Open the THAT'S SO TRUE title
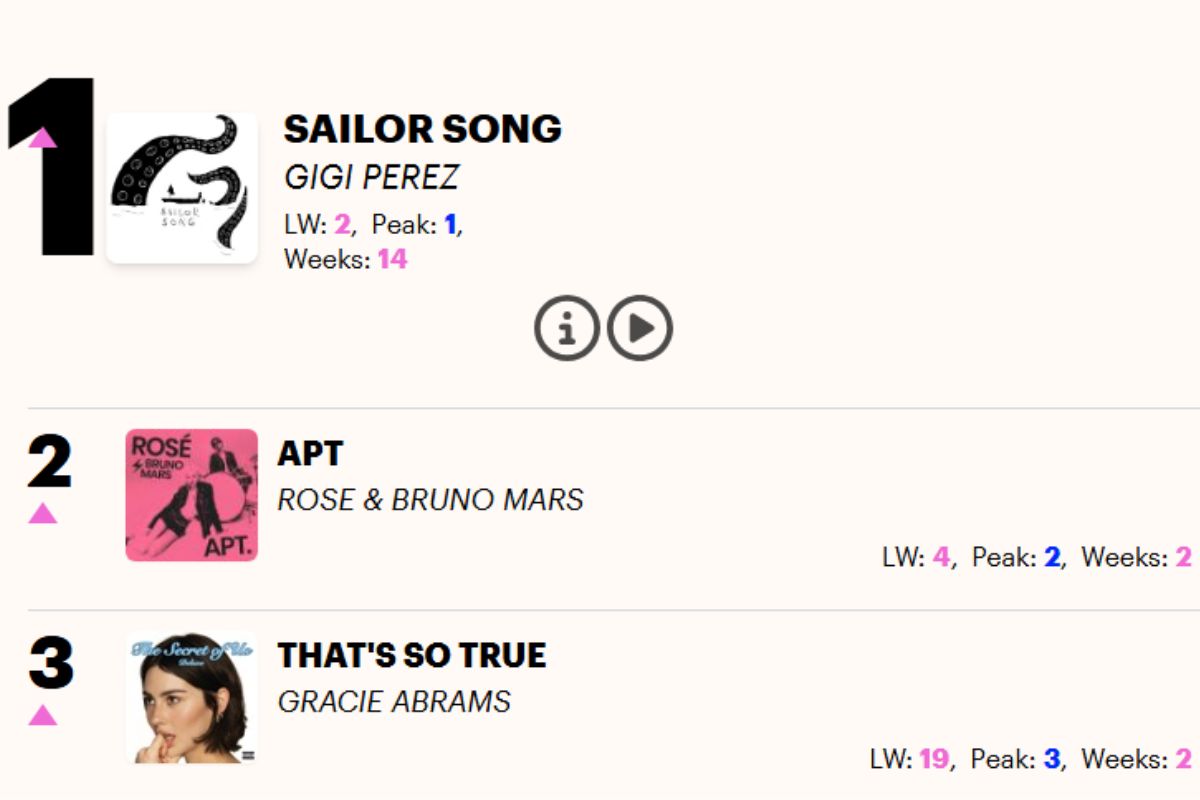Image resolution: width=1200 pixels, height=800 pixels. point(412,656)
